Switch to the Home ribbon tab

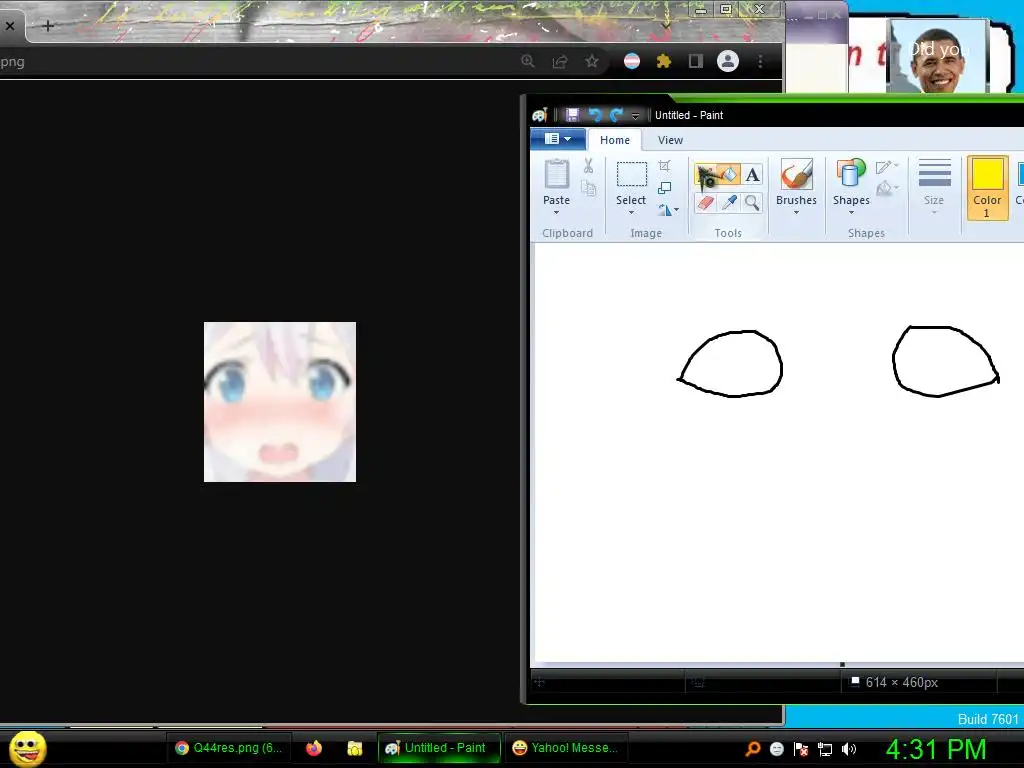pyautogui.click(x=615, y=140)
